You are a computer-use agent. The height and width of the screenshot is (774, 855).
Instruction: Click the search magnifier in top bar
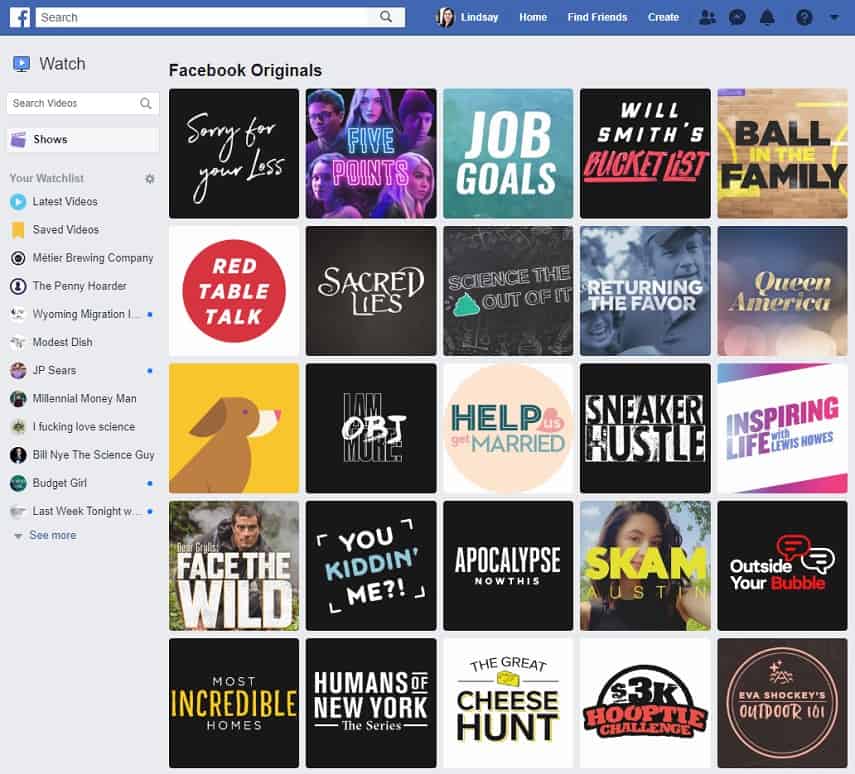point(386,17)
